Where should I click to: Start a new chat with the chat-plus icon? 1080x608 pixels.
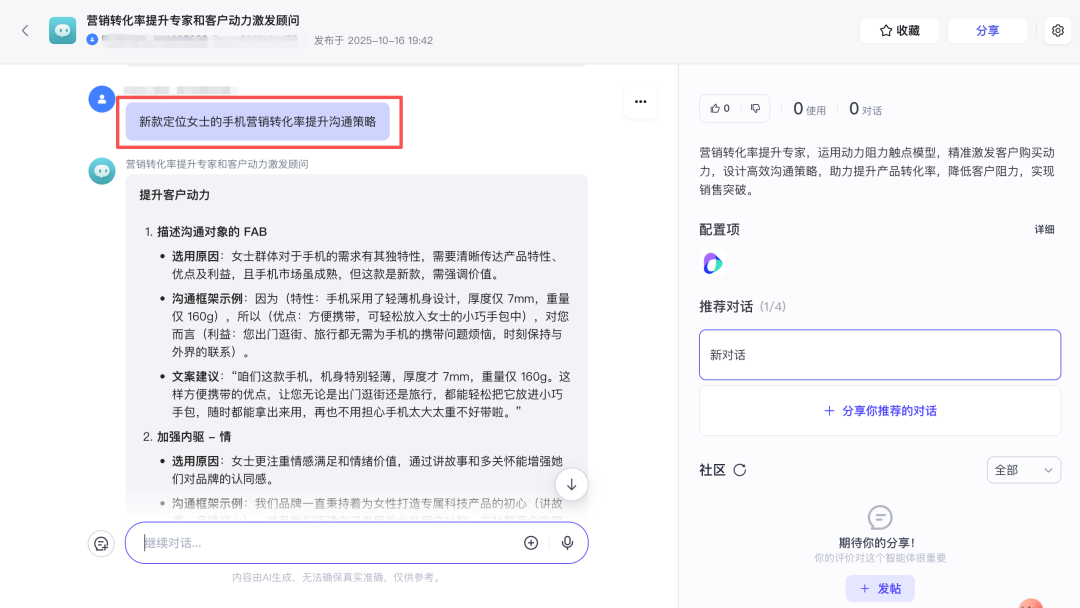tap(101, 543)
